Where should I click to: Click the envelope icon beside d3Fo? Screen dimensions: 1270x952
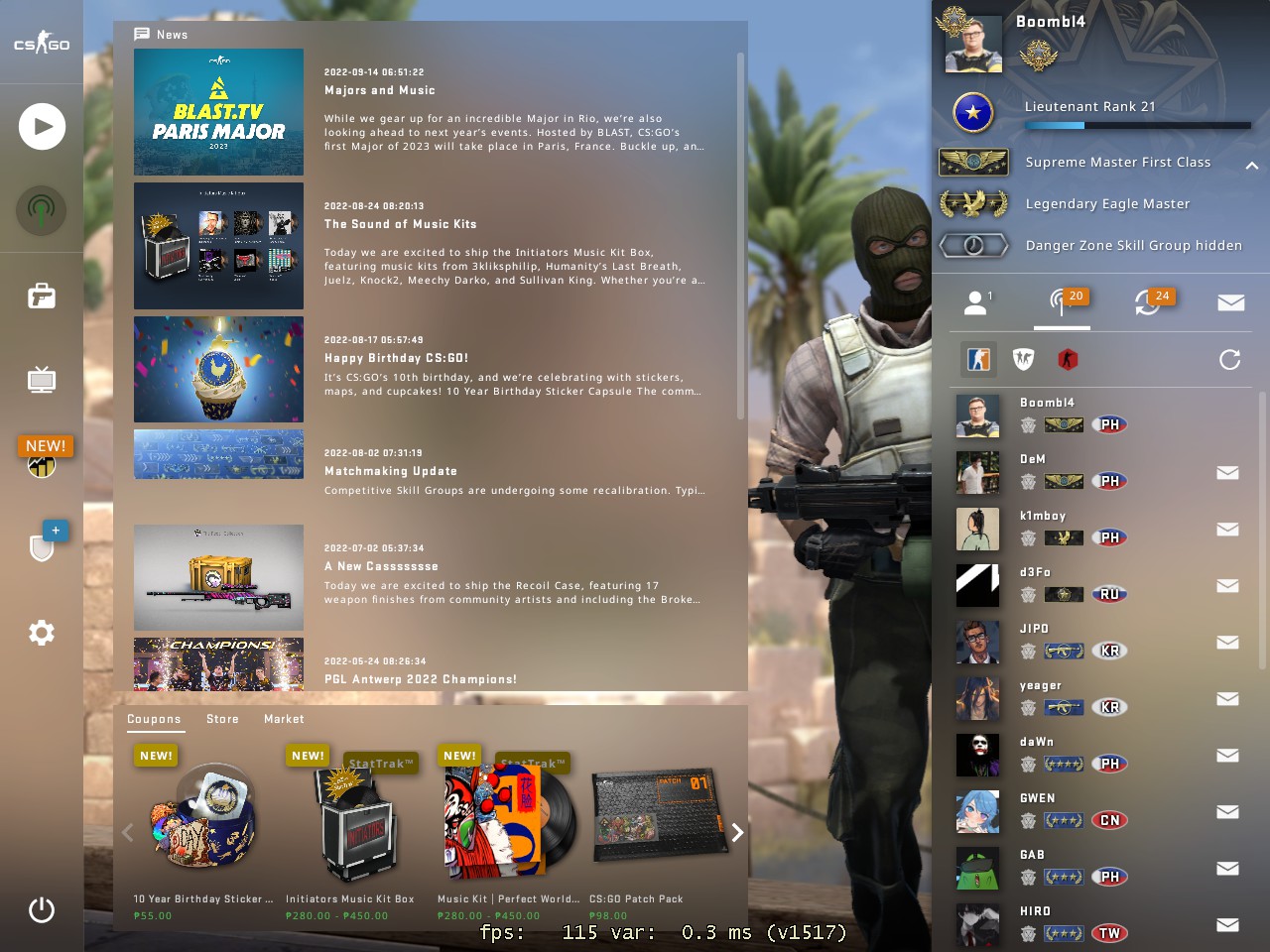coord(1227,586)
